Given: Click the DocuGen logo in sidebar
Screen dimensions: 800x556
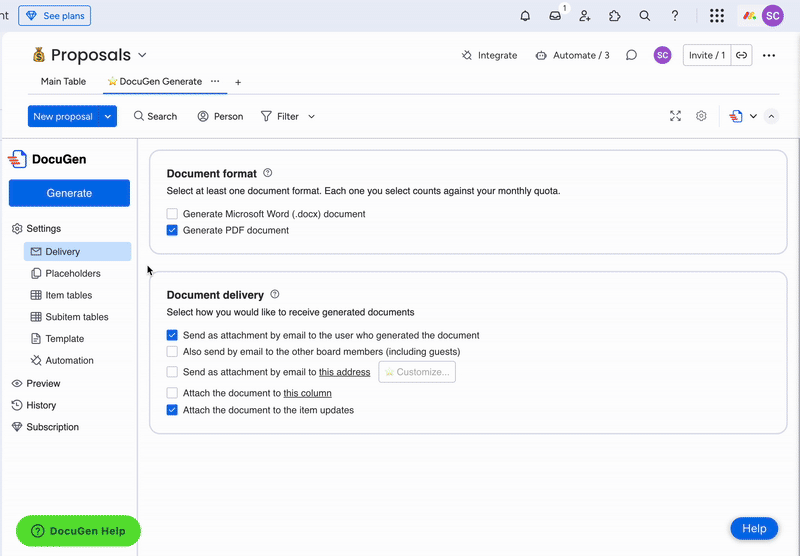Looking at the screenshot, I should click(x=17, y=159).
